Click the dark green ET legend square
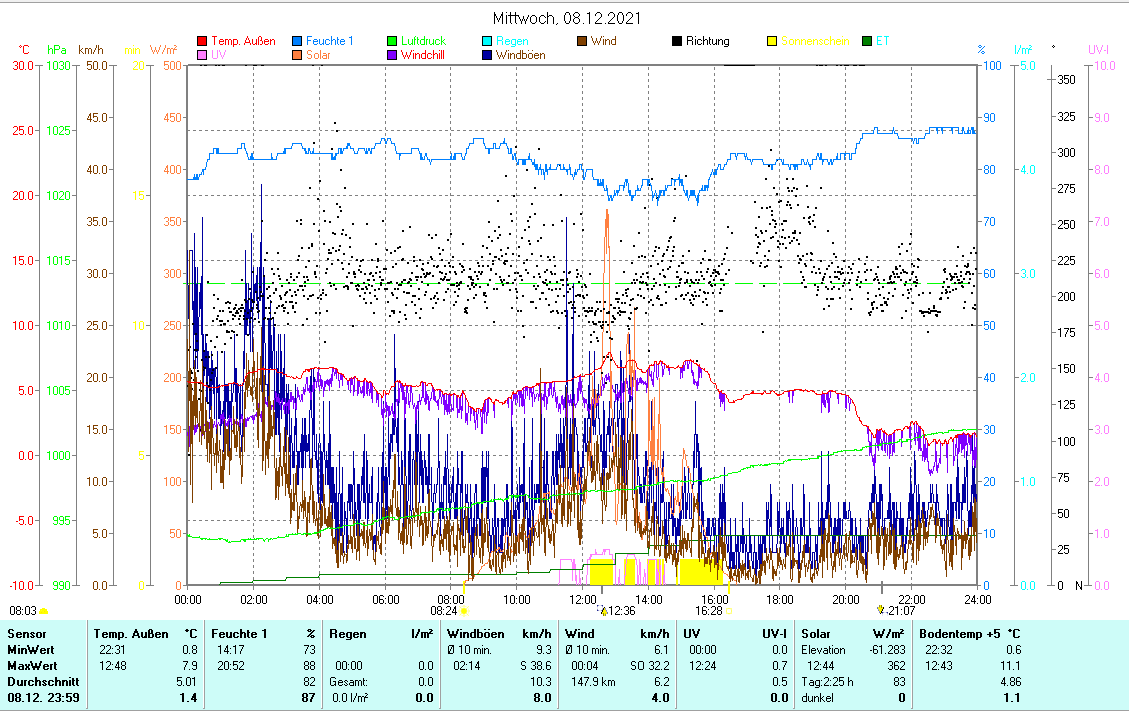This screenshot has width=1129, height=712. (867, 42)
